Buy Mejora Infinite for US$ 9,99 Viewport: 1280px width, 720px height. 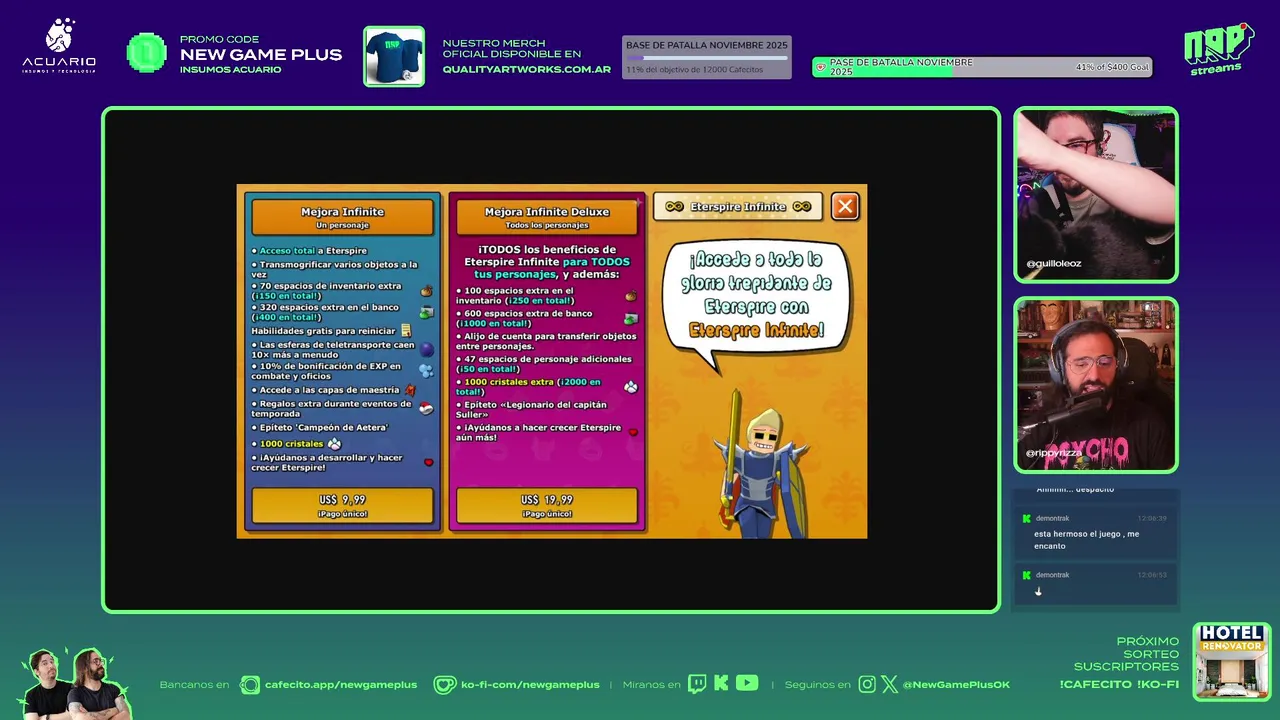tap(343, 505)
